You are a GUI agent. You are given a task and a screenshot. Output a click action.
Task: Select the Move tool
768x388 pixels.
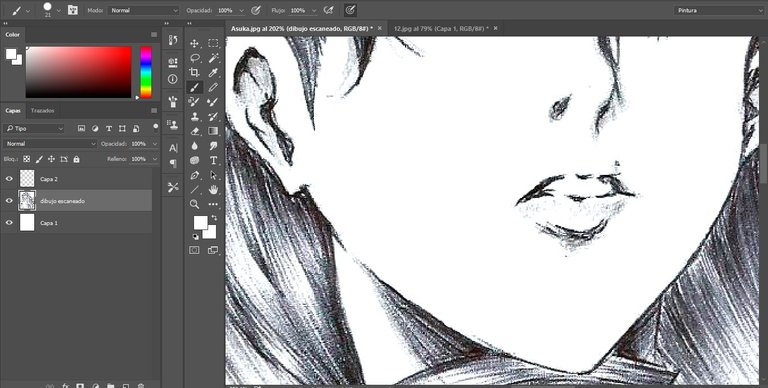[x=194, y=43]
